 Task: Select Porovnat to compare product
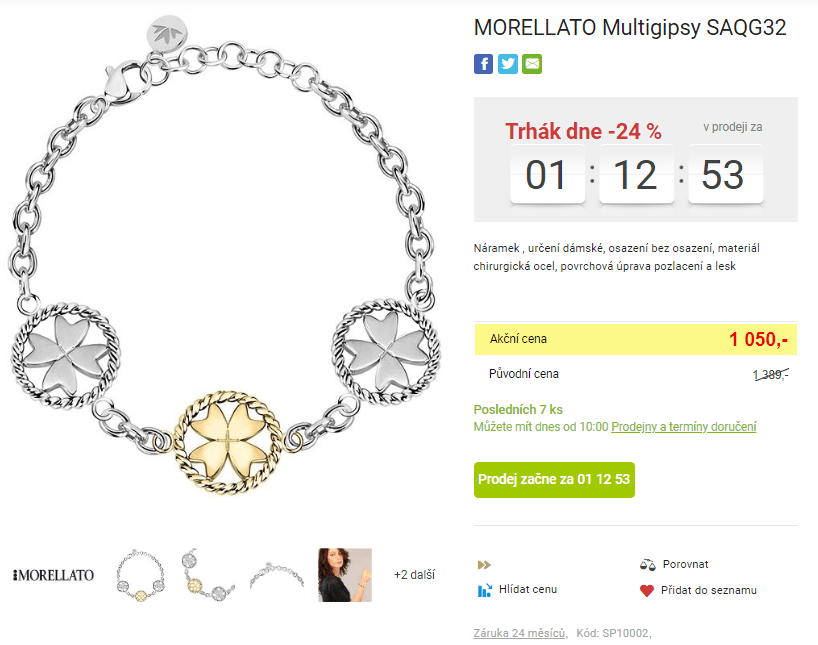pos(685,564)
